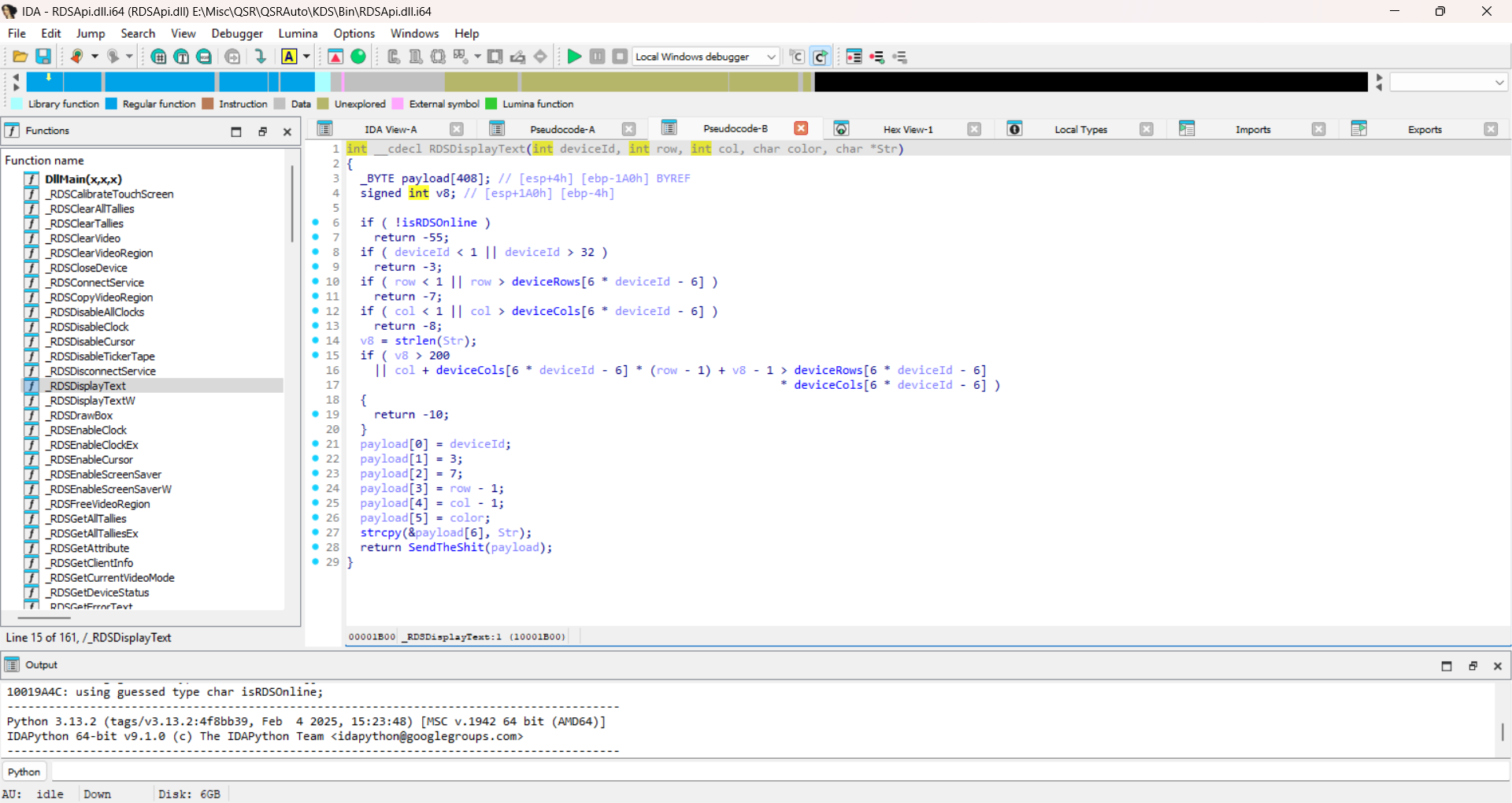Maximize the Functions panel
The image size is (1512, 803).
coord(236,131)
